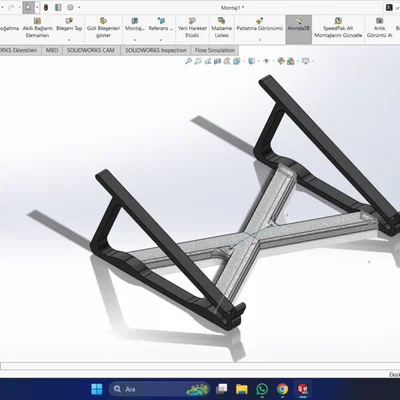
Task: Expand the Display Style dropdown arrow
Action: point(258,61)
